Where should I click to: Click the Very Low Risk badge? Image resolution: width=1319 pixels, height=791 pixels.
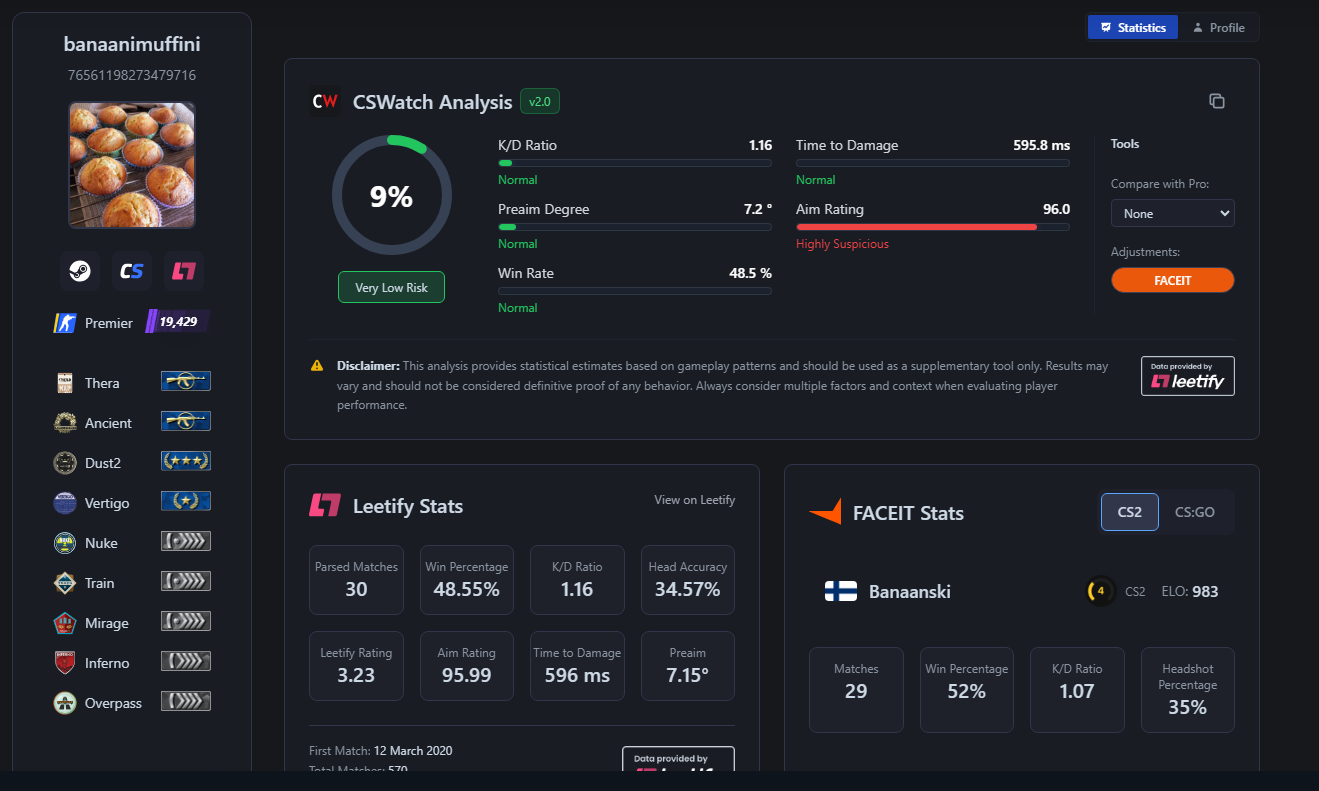pos(391,287)
